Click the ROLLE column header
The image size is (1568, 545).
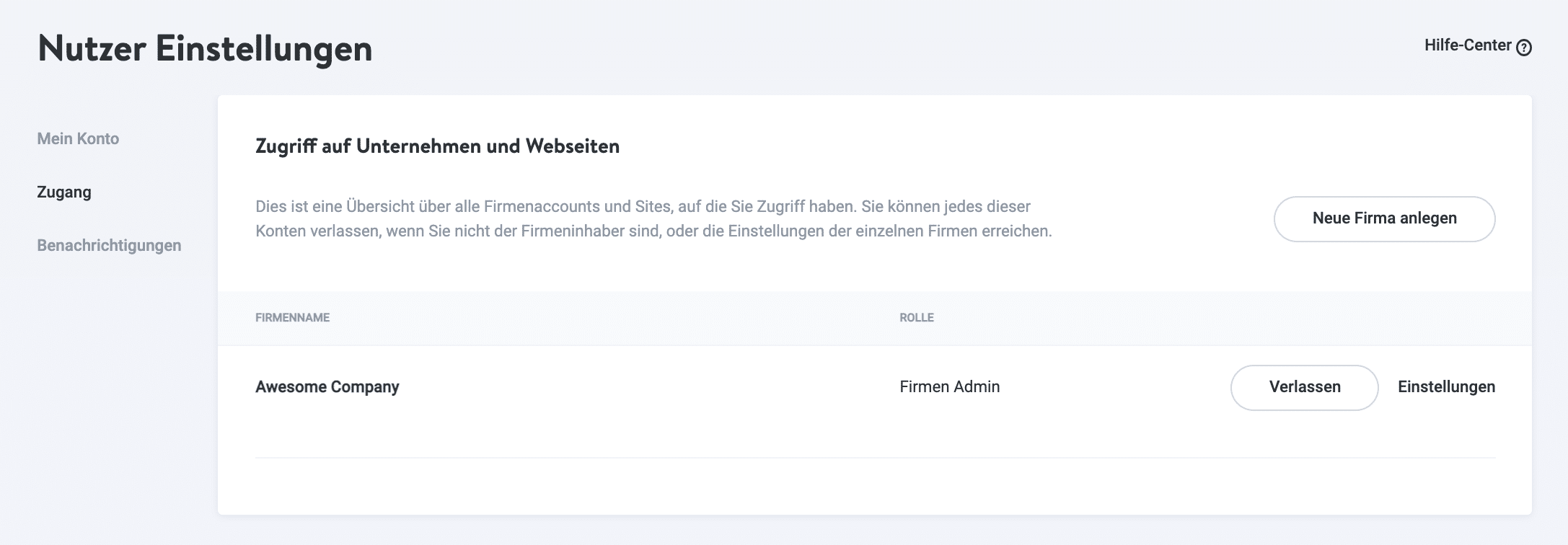(x=915, y=317)
